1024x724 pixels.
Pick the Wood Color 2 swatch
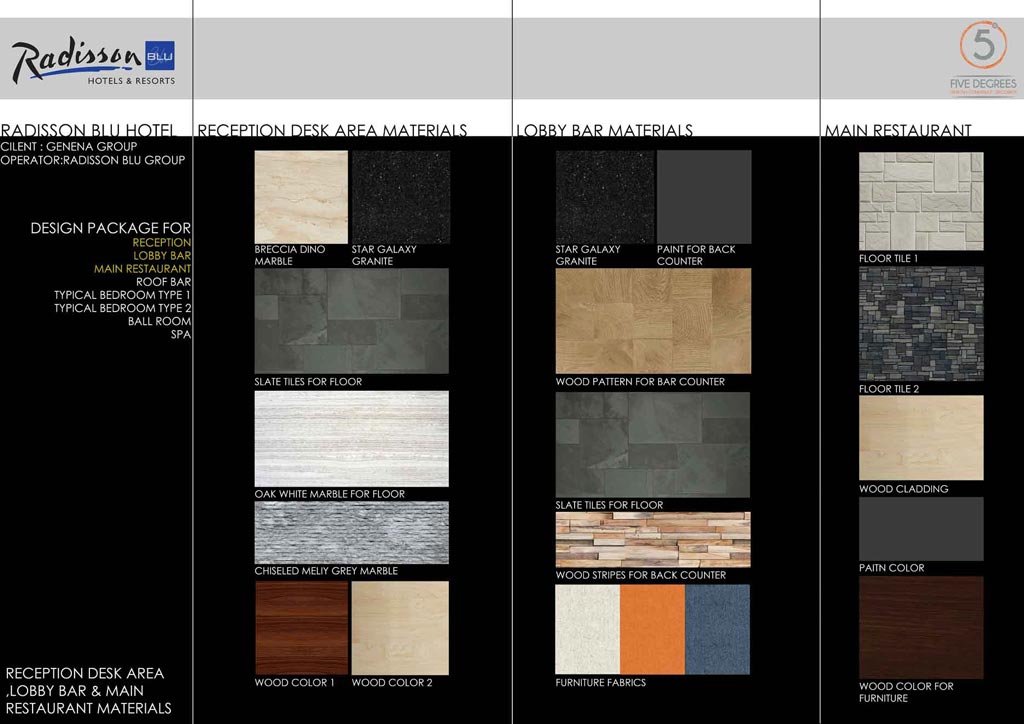[x=400, y=628]
